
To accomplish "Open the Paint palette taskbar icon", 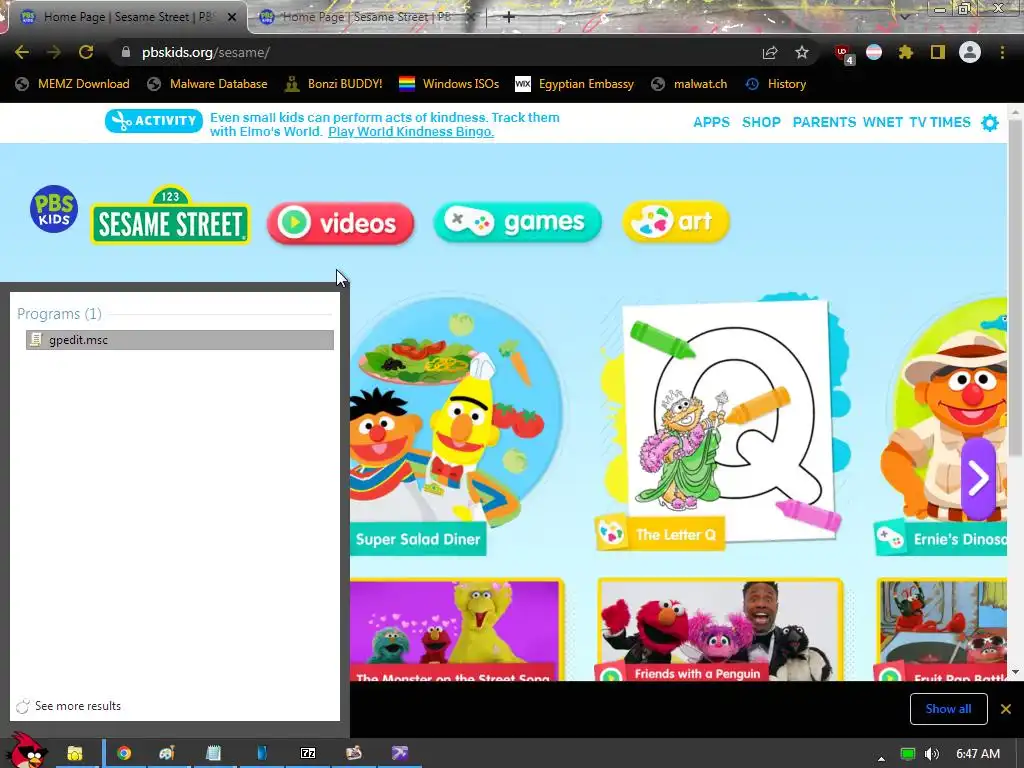I will (167, 754).
